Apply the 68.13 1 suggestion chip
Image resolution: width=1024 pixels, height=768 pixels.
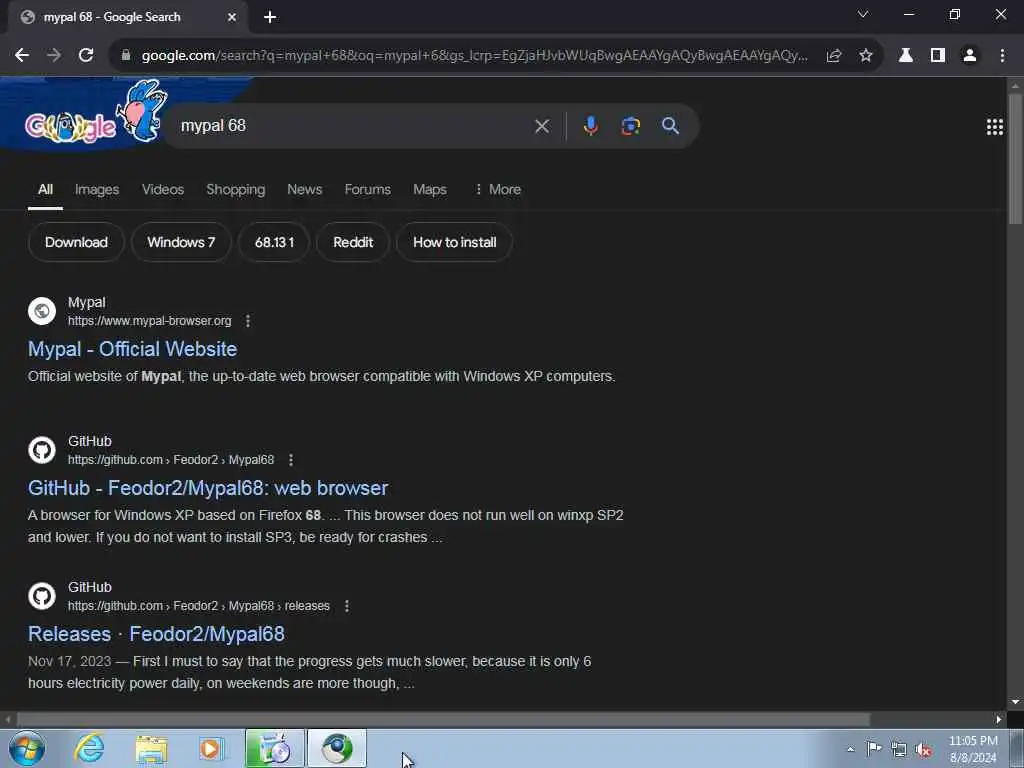point(274,242)
